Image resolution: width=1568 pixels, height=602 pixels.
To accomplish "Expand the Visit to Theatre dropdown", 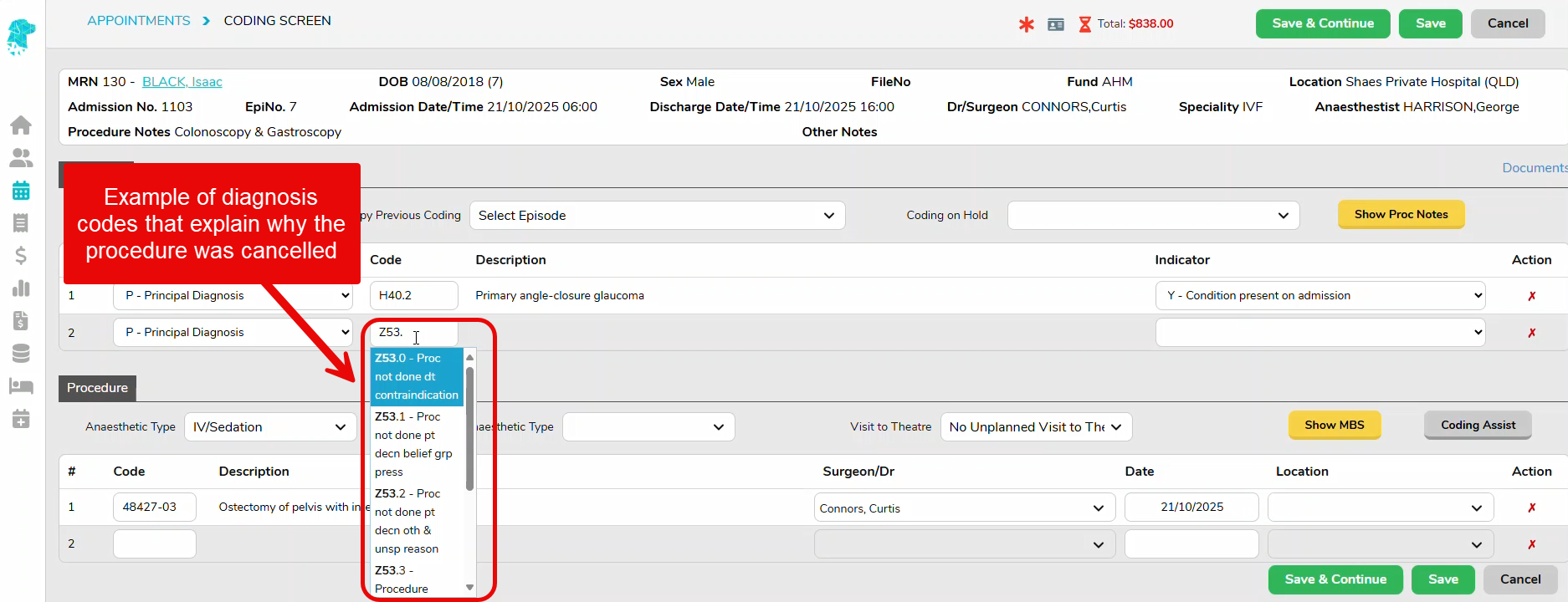I will click(1035, 427).
